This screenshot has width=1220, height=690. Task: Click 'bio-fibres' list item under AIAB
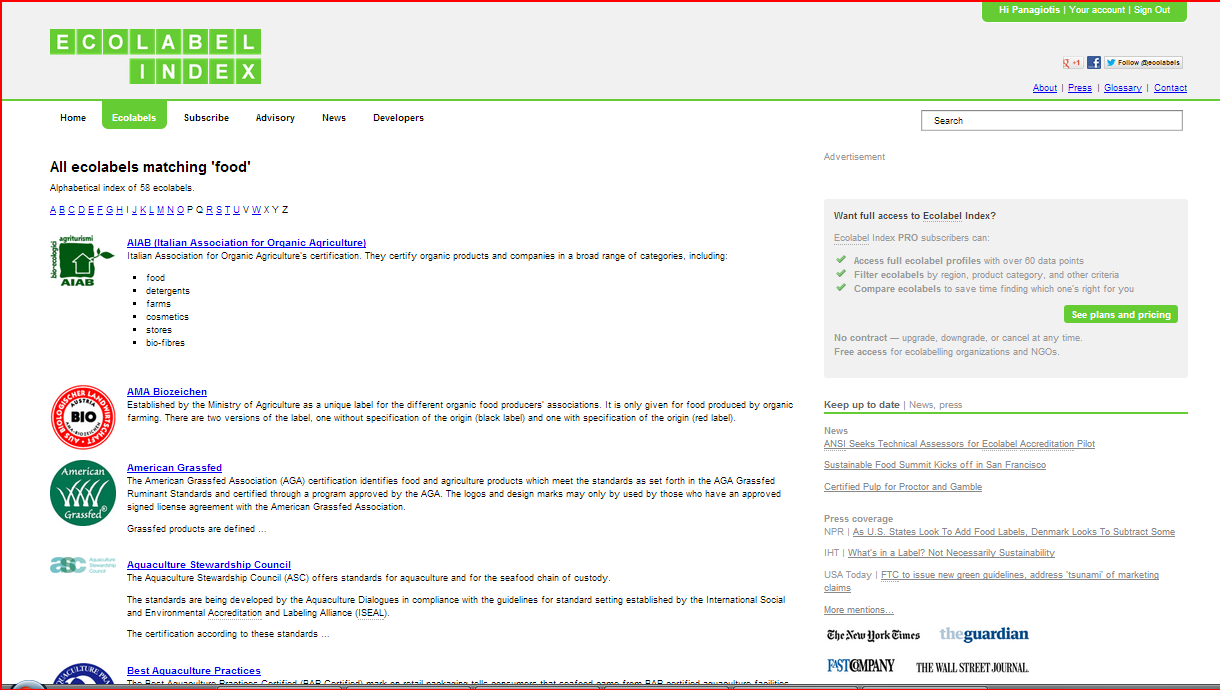pos(165,343)
